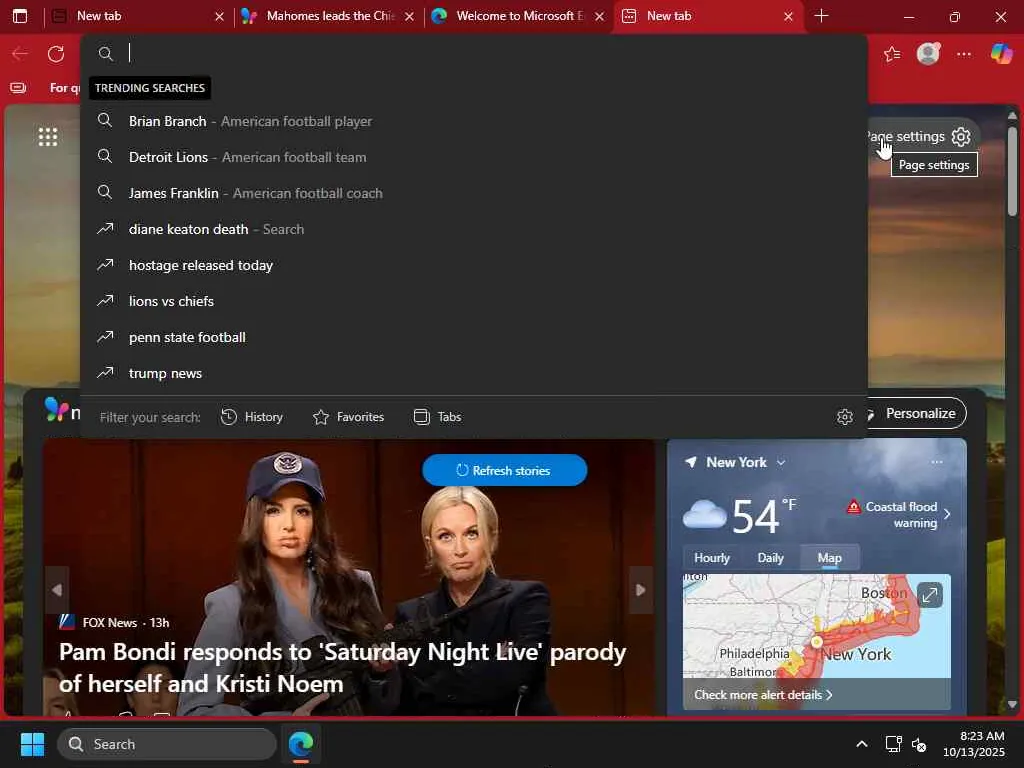Viewport: 1024px width, 768px height.
Task: Click the location arrow near New York
Action: 690,462
